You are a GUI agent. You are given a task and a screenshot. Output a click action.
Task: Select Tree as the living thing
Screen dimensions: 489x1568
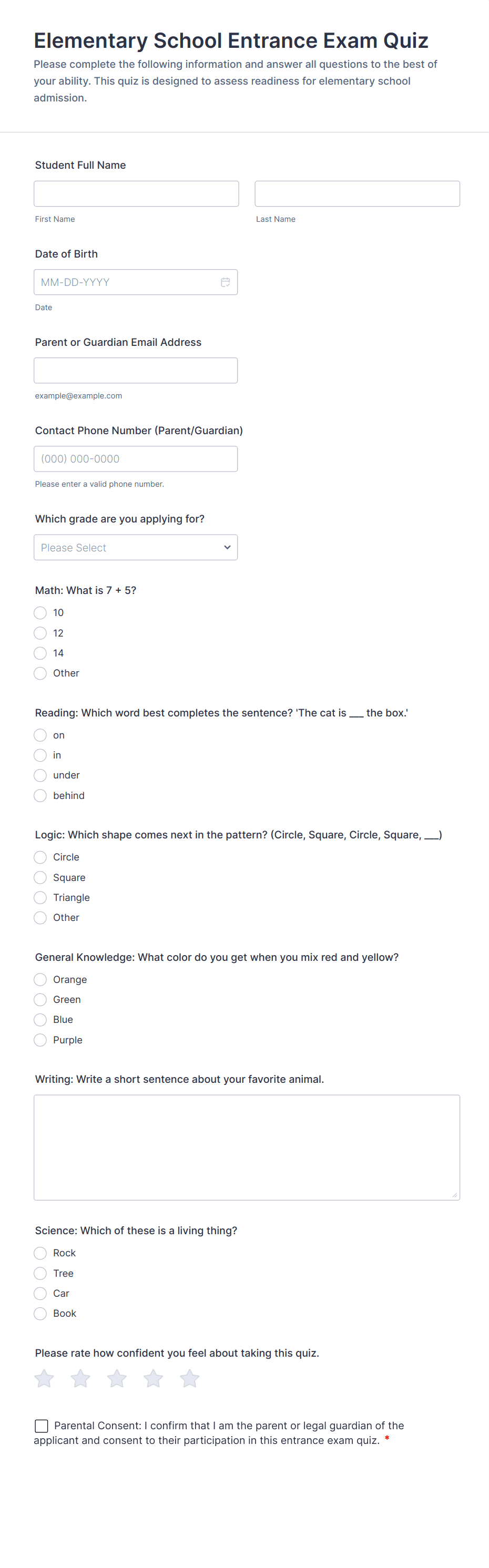[40, 1273]
